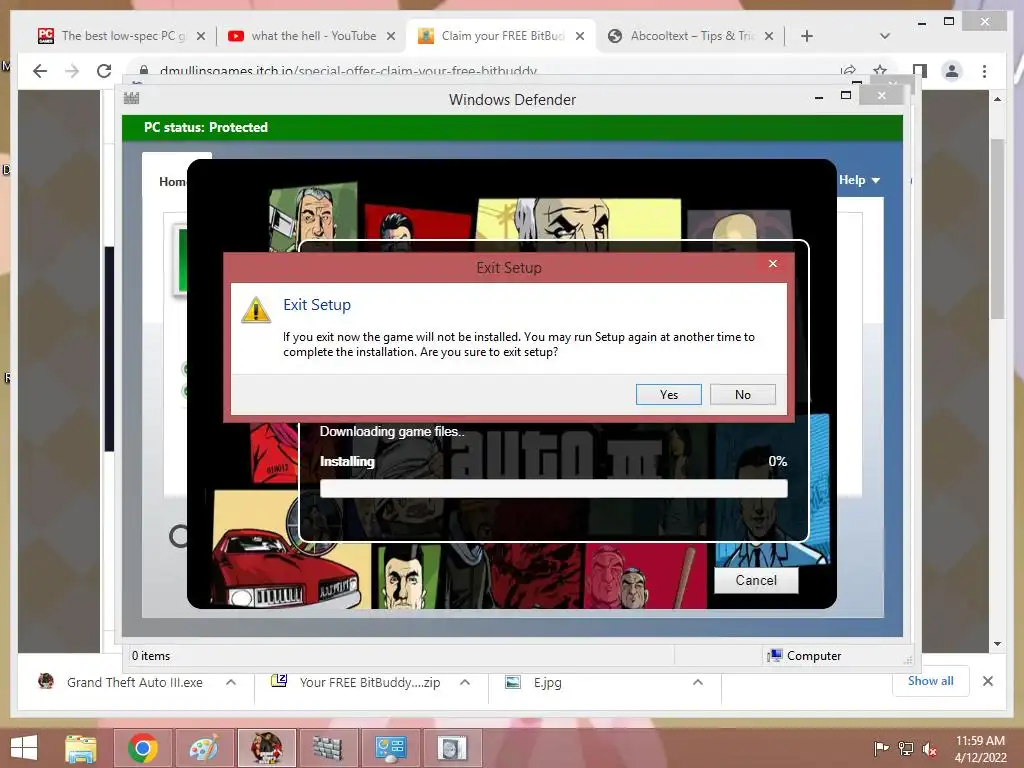Click the warning triangle icon in Exit Setup
1024x768 pixels.
coord(256,310)
